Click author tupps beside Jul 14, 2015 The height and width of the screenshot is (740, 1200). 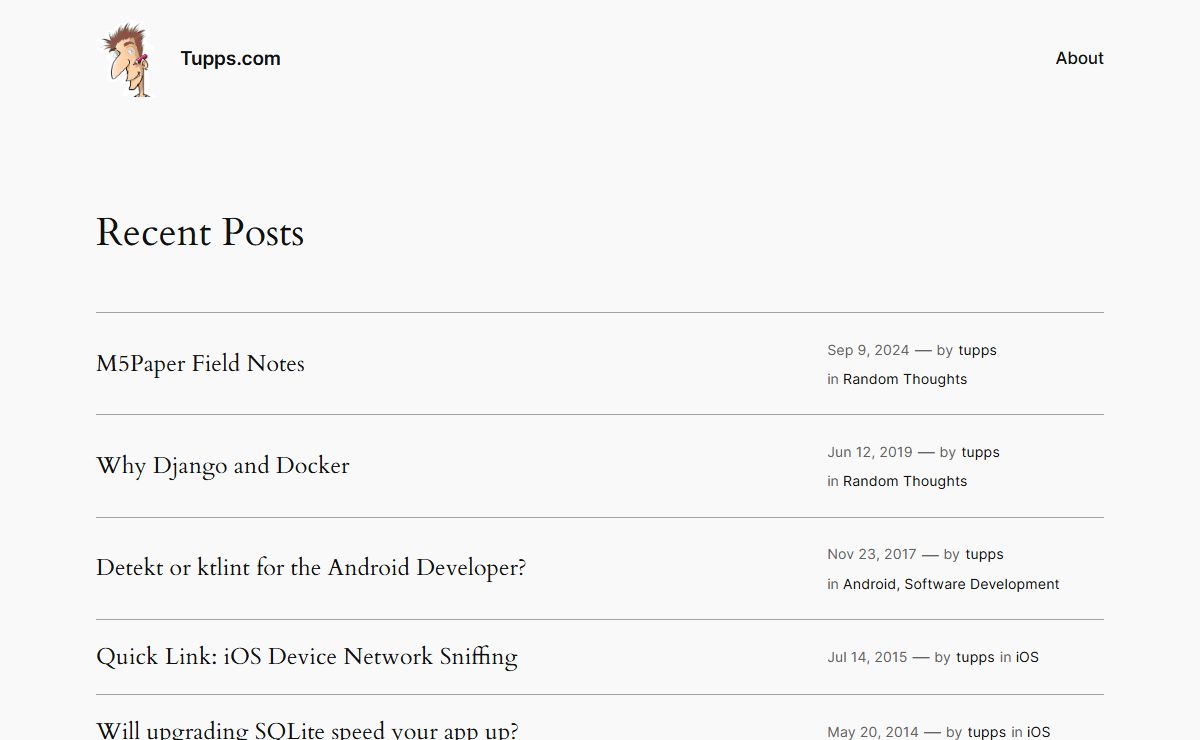click(x=975, y=657)
